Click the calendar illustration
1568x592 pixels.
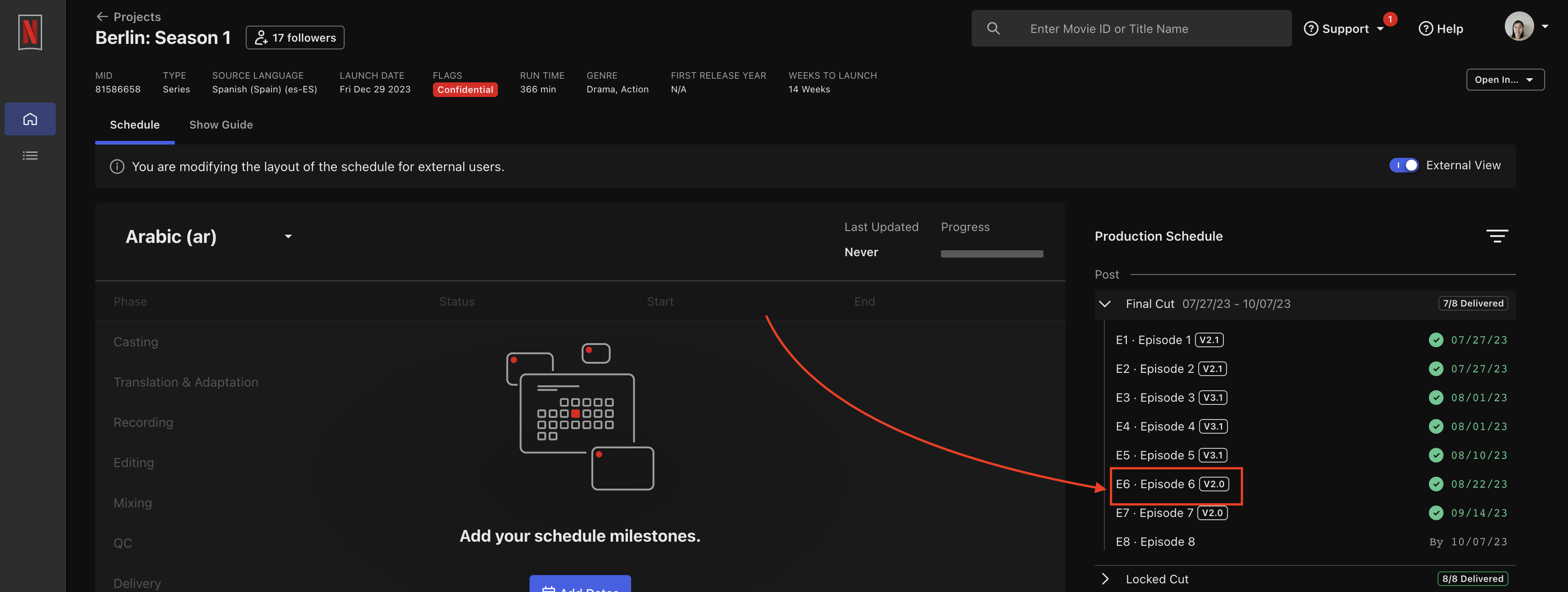pyautogui.click(x=579, y=417)
